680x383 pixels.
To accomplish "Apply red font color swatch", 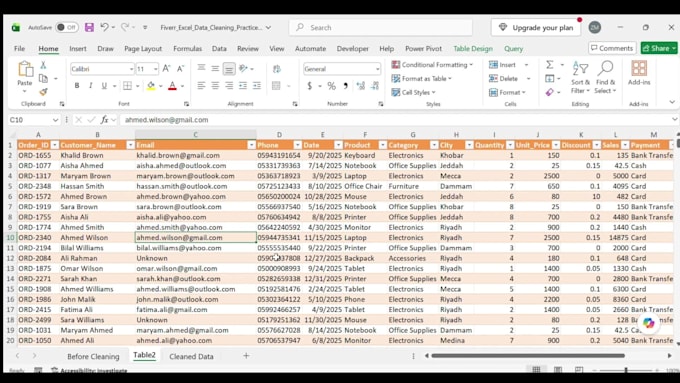I will 172,85.
